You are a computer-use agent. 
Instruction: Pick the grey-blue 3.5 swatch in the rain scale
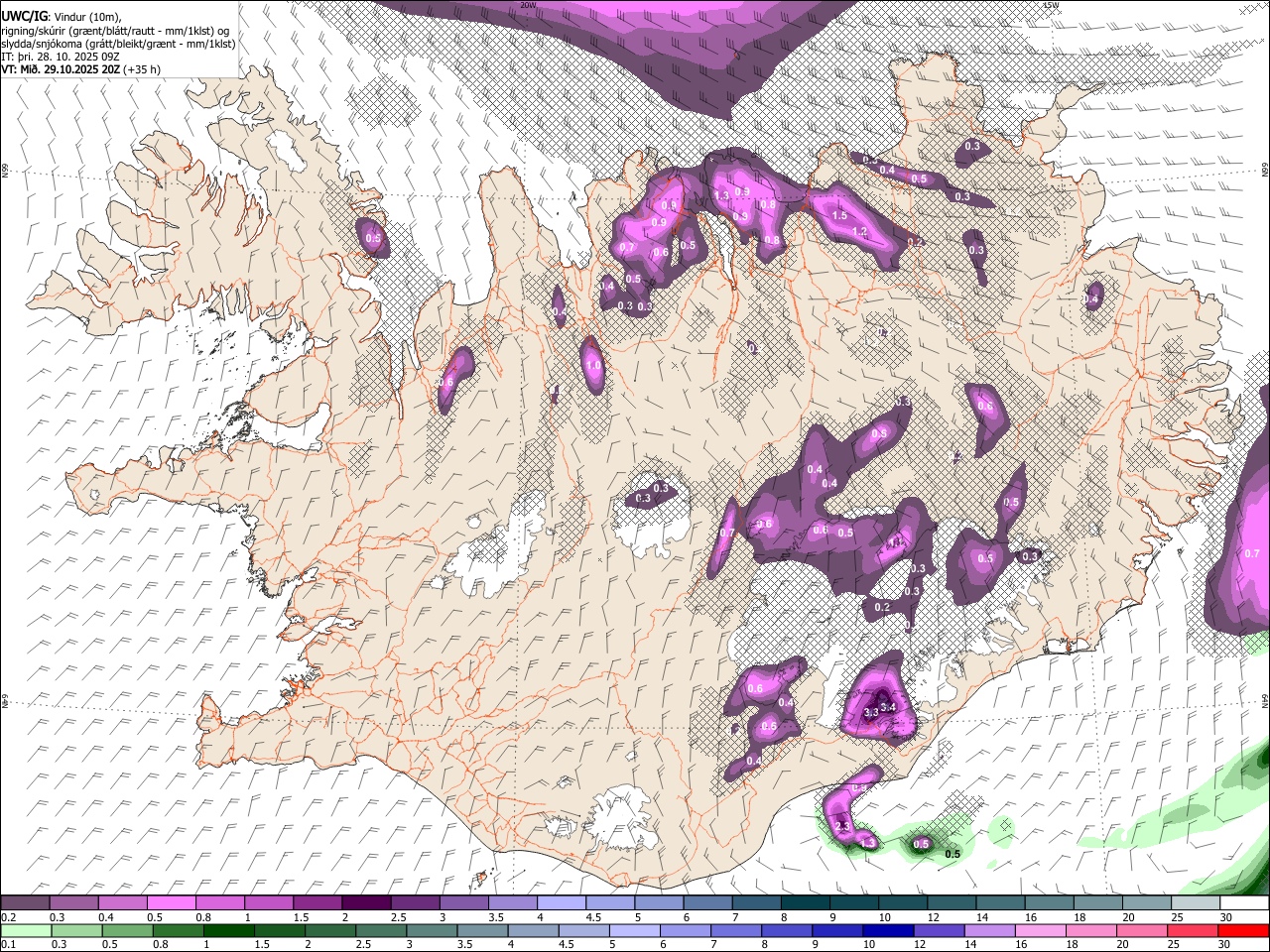click(x=483, y=930)
